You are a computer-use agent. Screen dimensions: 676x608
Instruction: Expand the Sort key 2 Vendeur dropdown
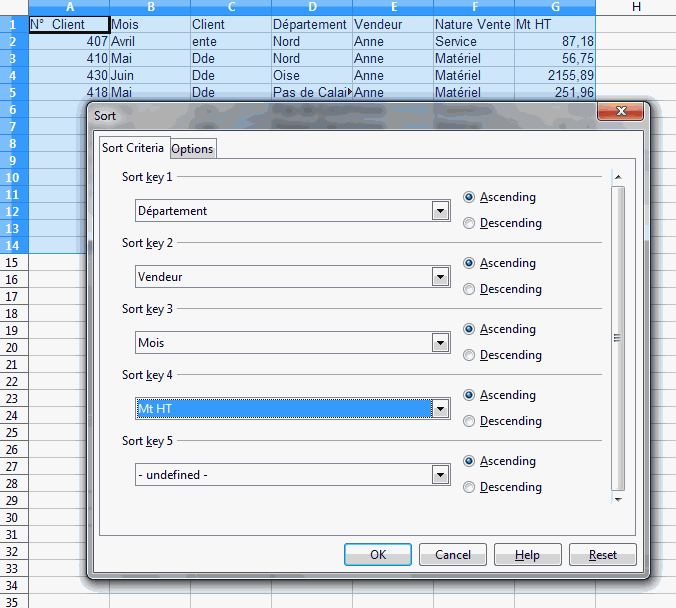[439, 277]
